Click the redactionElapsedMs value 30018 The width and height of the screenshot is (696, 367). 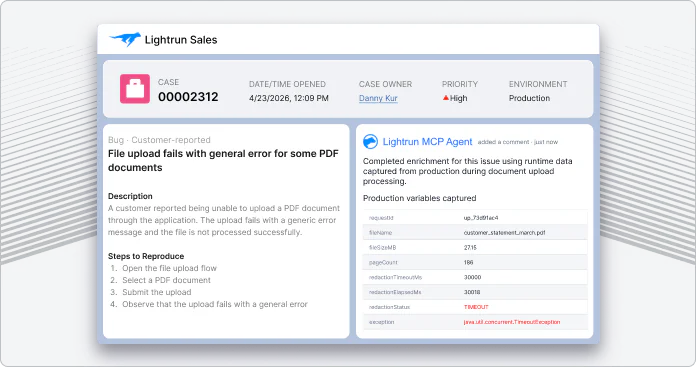point(472,292)
